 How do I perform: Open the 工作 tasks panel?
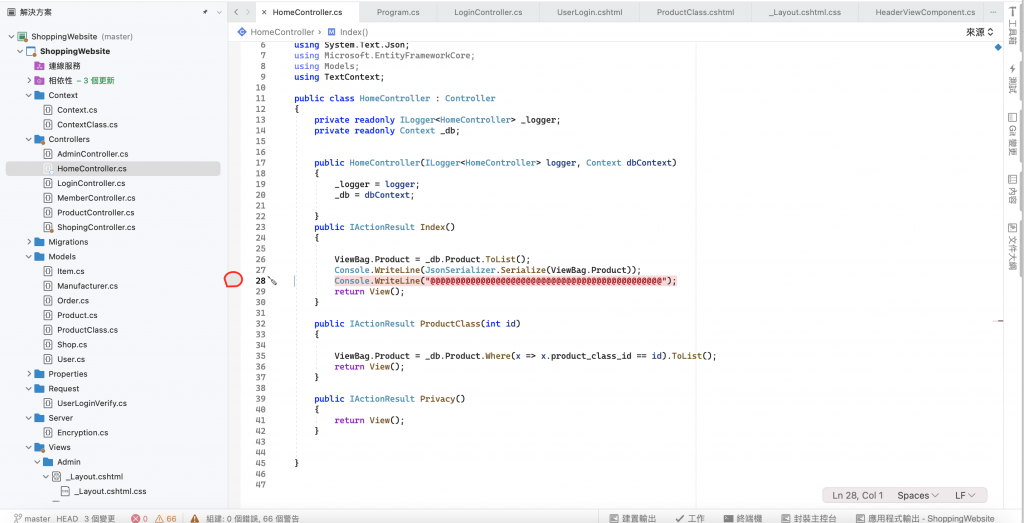690,518
